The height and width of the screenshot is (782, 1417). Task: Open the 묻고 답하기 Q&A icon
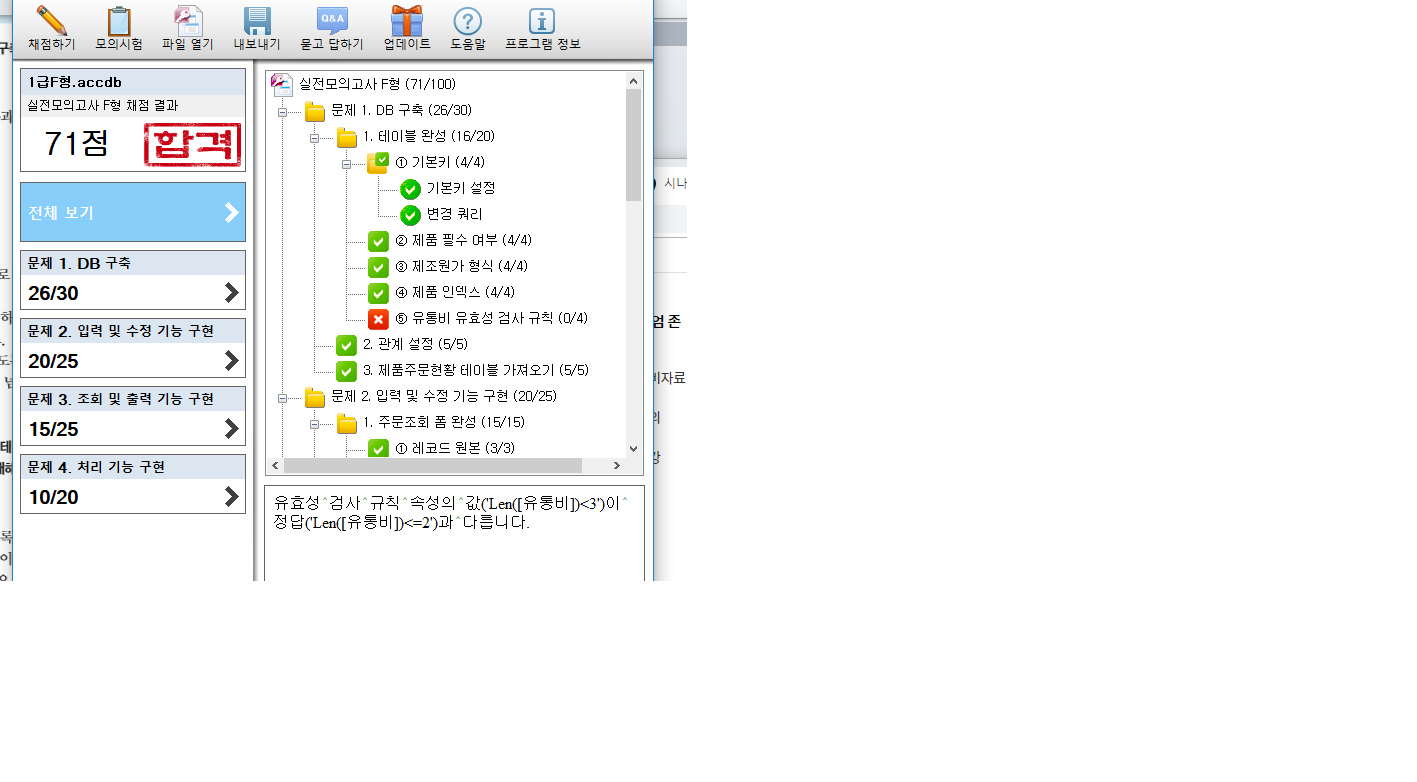(x=332, y=21)
